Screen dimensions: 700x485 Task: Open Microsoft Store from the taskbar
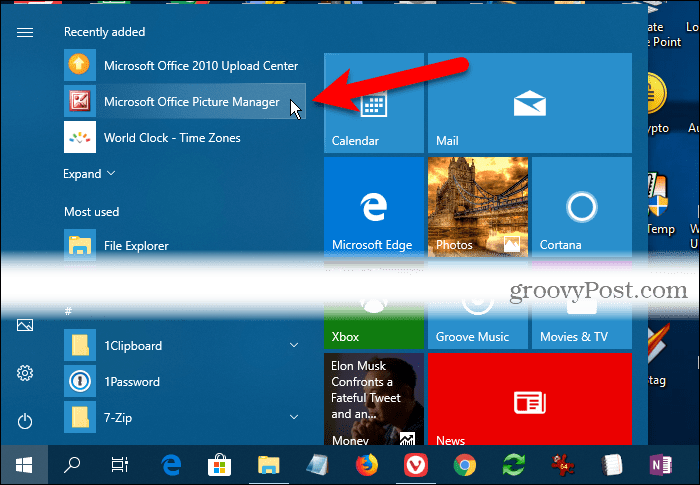click(219, 465)
